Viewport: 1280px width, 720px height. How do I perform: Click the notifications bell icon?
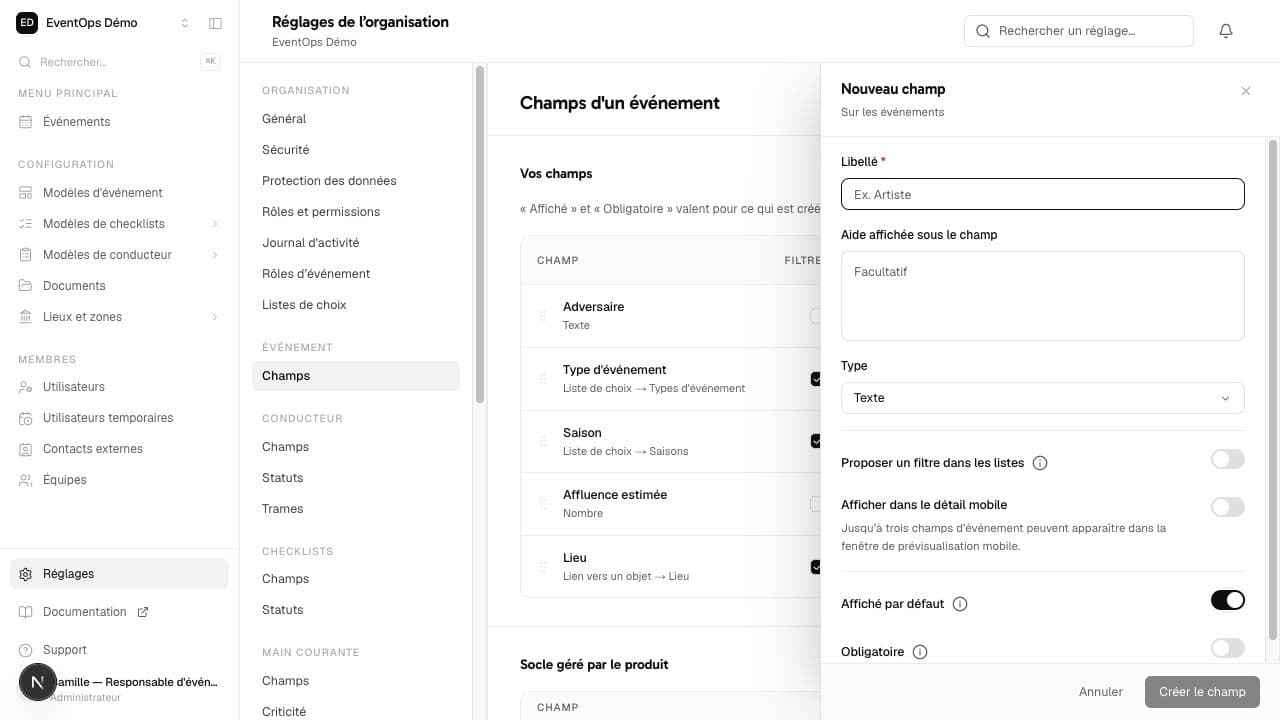coord(1226,31)
